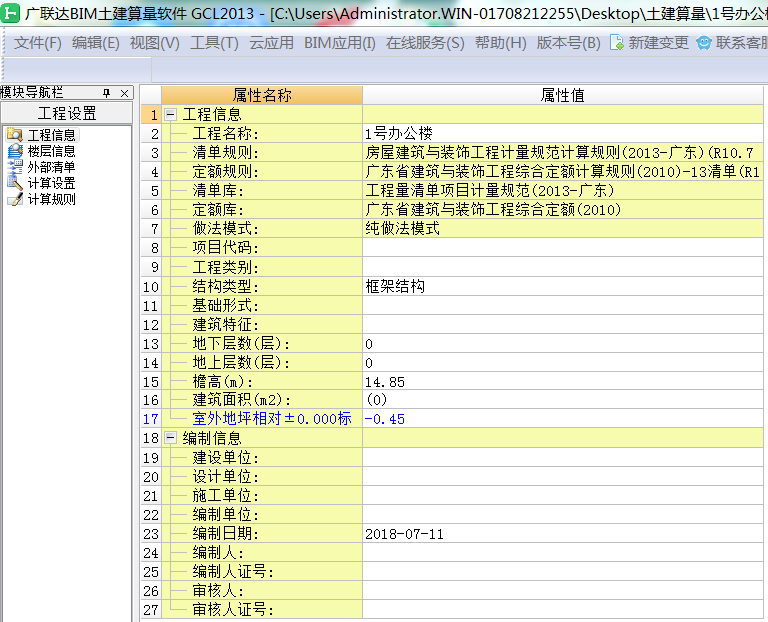Collapse the 工程信息 group
Image resolution: width=768 pixels, height=622 pixels.
[170, 115]
